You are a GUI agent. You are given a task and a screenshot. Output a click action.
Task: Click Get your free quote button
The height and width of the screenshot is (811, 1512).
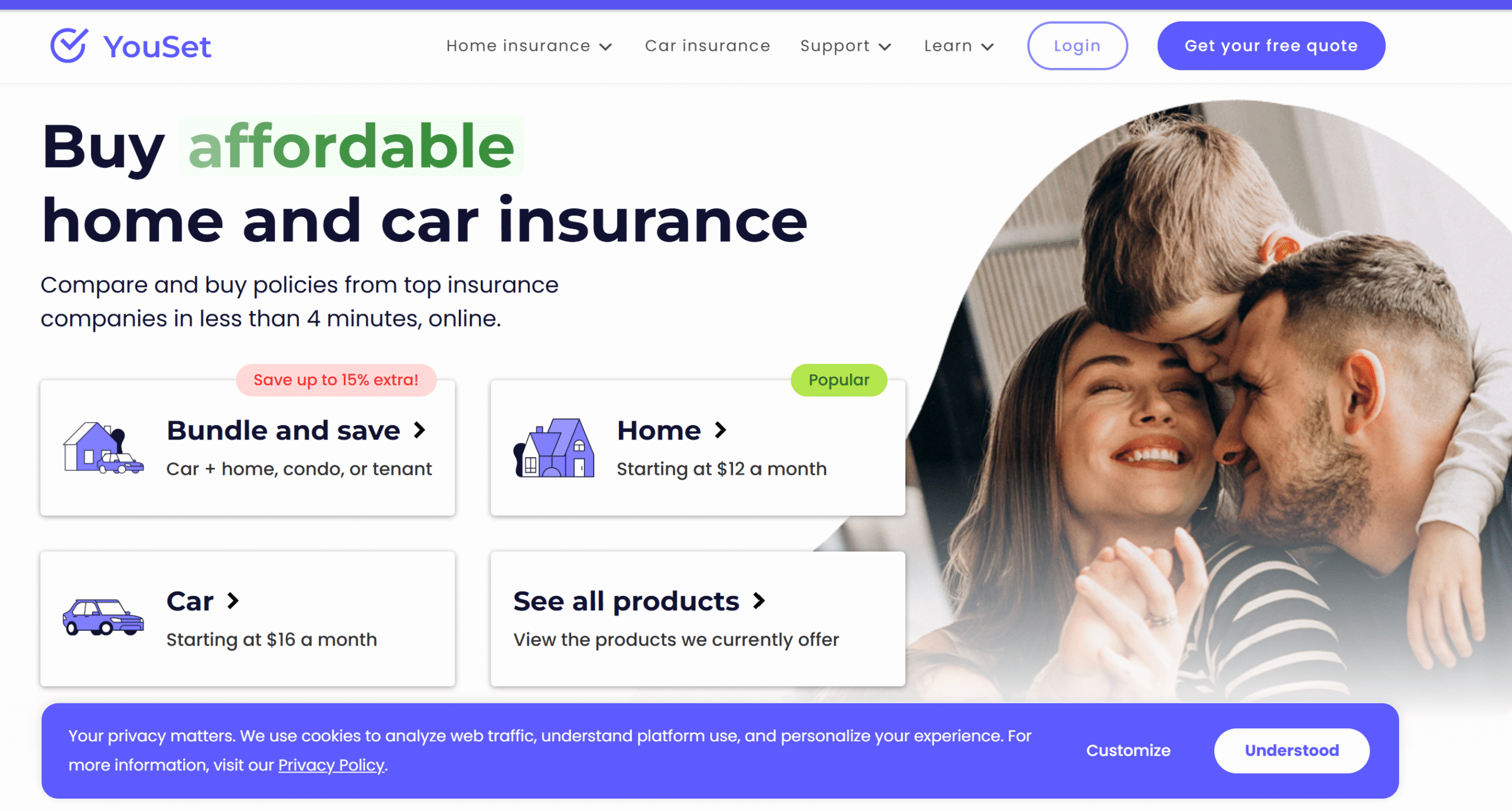tap(1271, 45)
